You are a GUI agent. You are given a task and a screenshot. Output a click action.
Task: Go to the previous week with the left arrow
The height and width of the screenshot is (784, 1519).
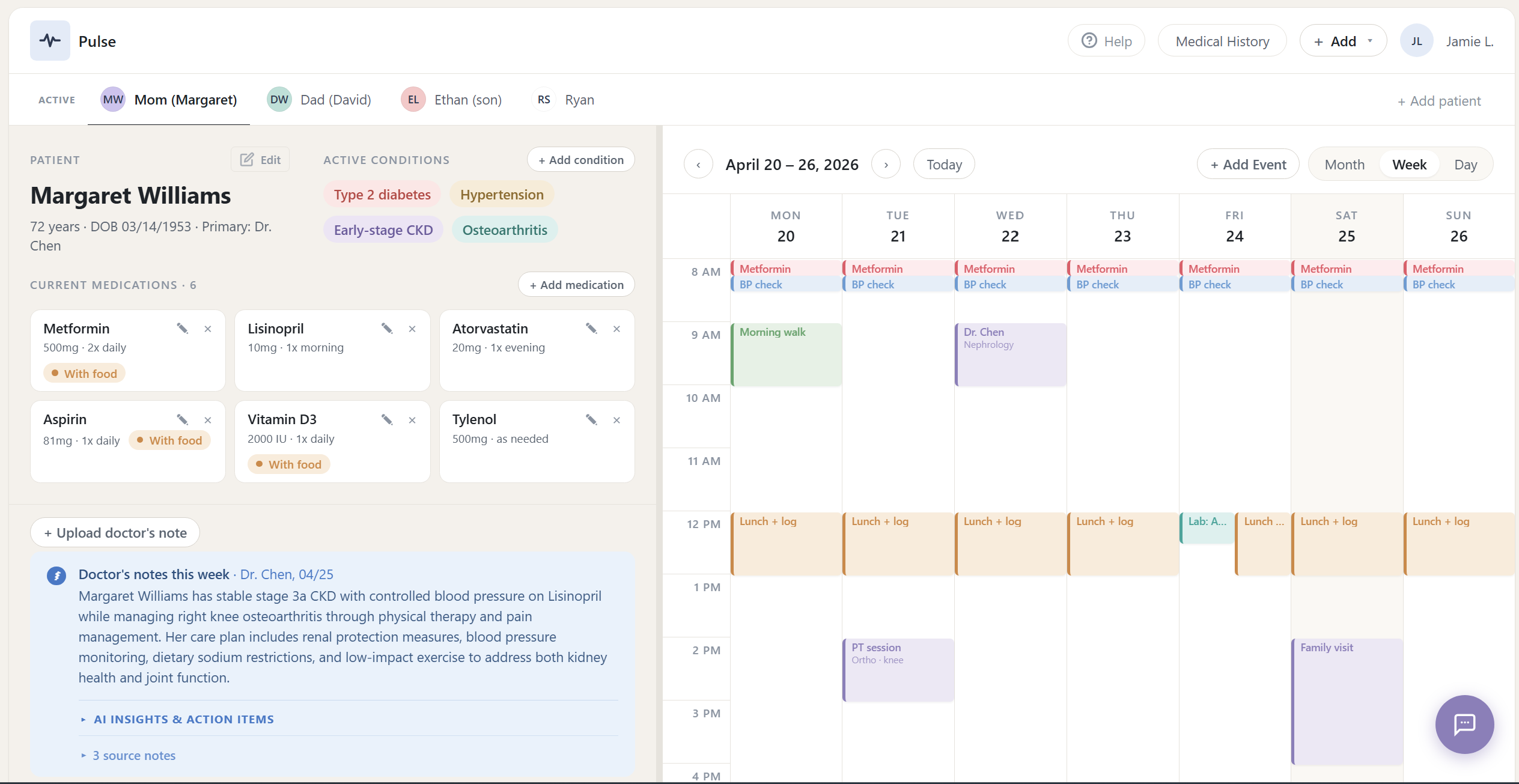pyautogui.click(x=698, y=165)
